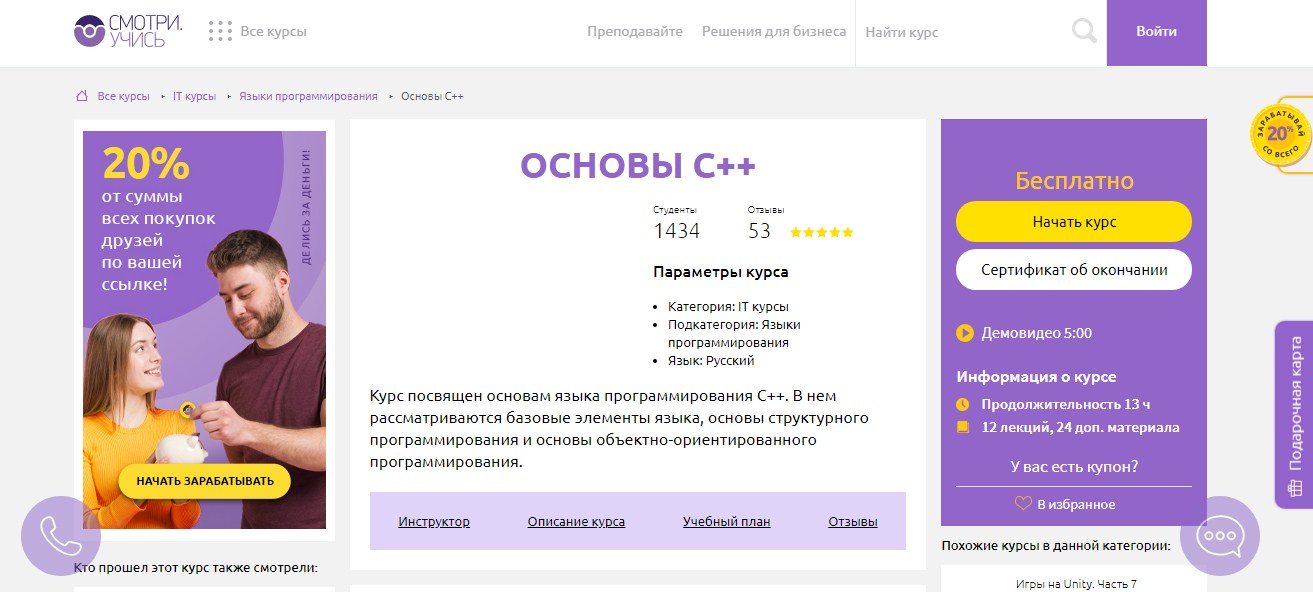This screenshot has width=1313, height=592.
Task: Jump to the Инструктор section
Action: pos(434,522)
